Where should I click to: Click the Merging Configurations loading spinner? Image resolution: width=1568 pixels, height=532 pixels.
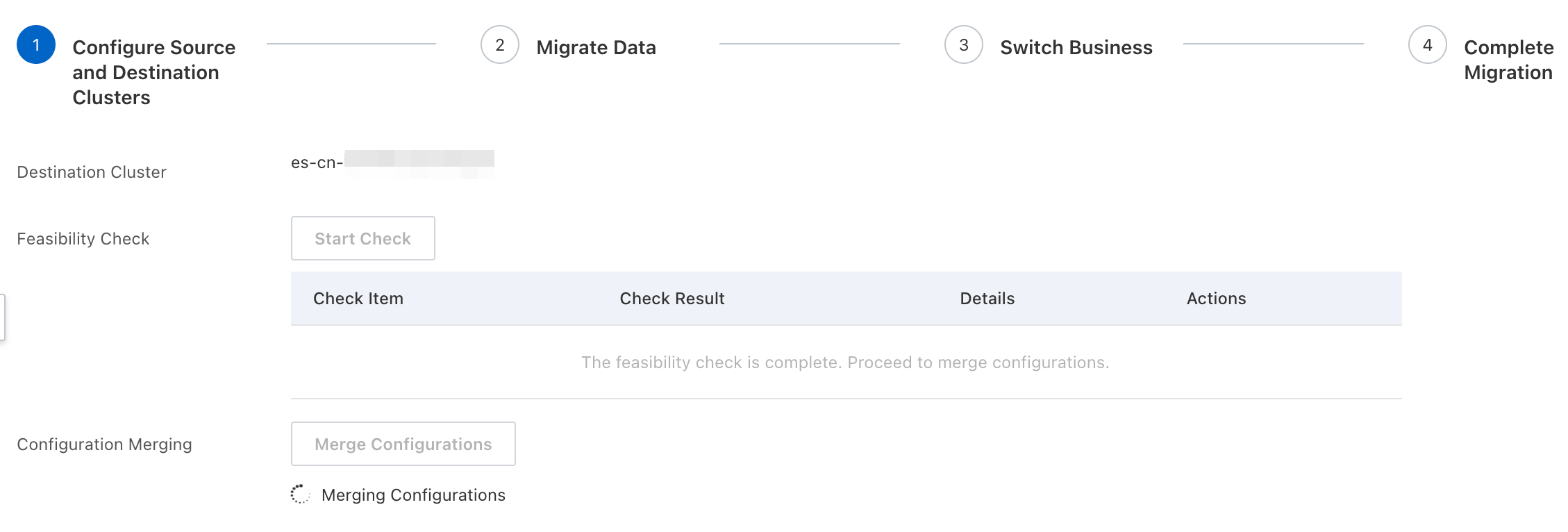click(x=300, y=494)
